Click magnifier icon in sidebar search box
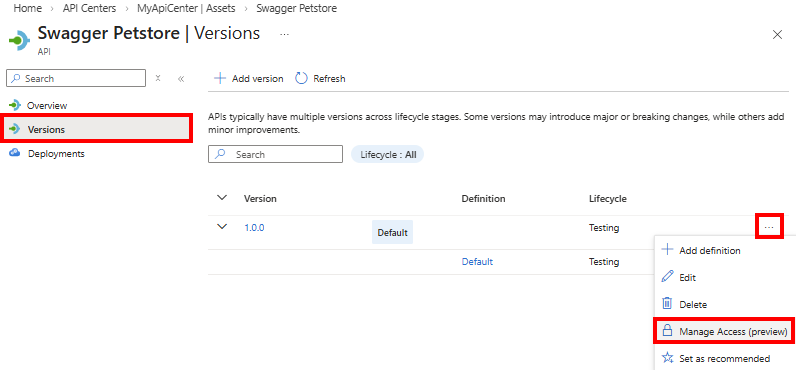Viewport: 796px width, 370px height. point(16,79)
